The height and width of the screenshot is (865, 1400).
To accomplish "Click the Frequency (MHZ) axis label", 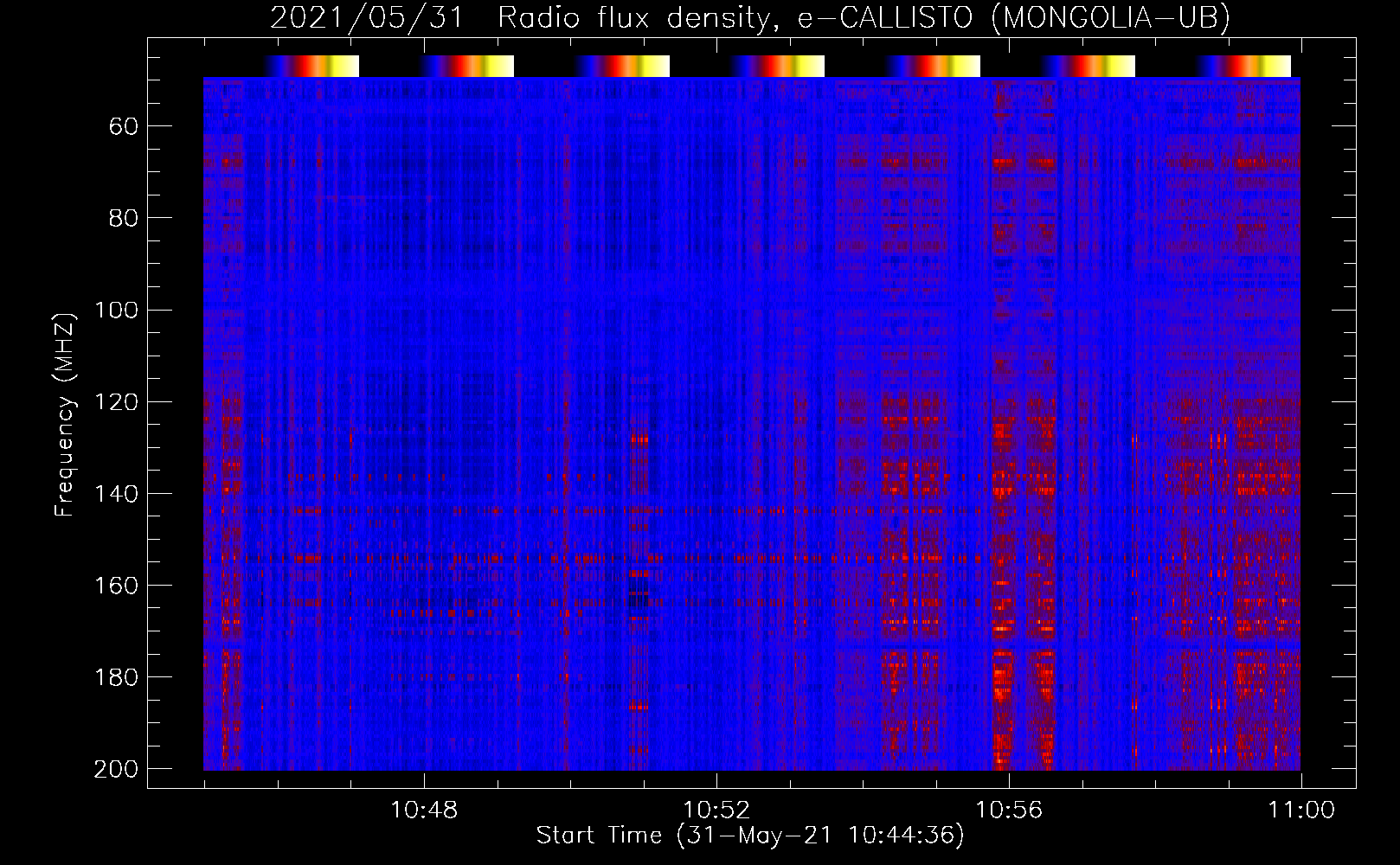I will pos(65,414).
